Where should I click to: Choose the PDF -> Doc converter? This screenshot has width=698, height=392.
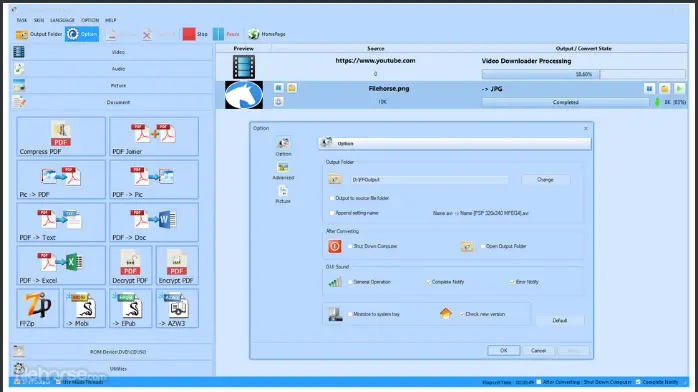coord(154,222)
